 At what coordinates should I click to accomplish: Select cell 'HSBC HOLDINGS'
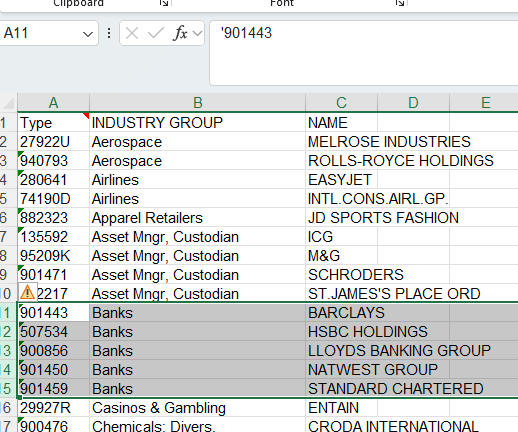click(341, 332)
